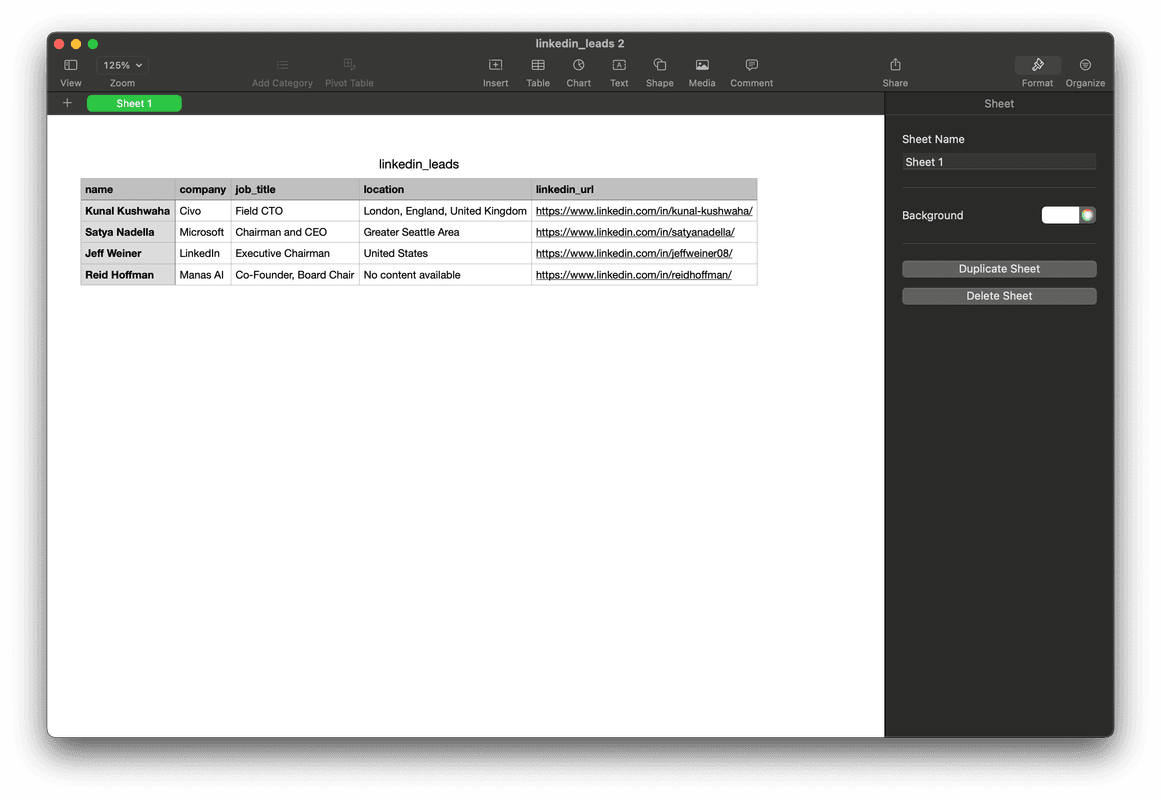Add a Comment from the toolbar

tap(751, 66)
